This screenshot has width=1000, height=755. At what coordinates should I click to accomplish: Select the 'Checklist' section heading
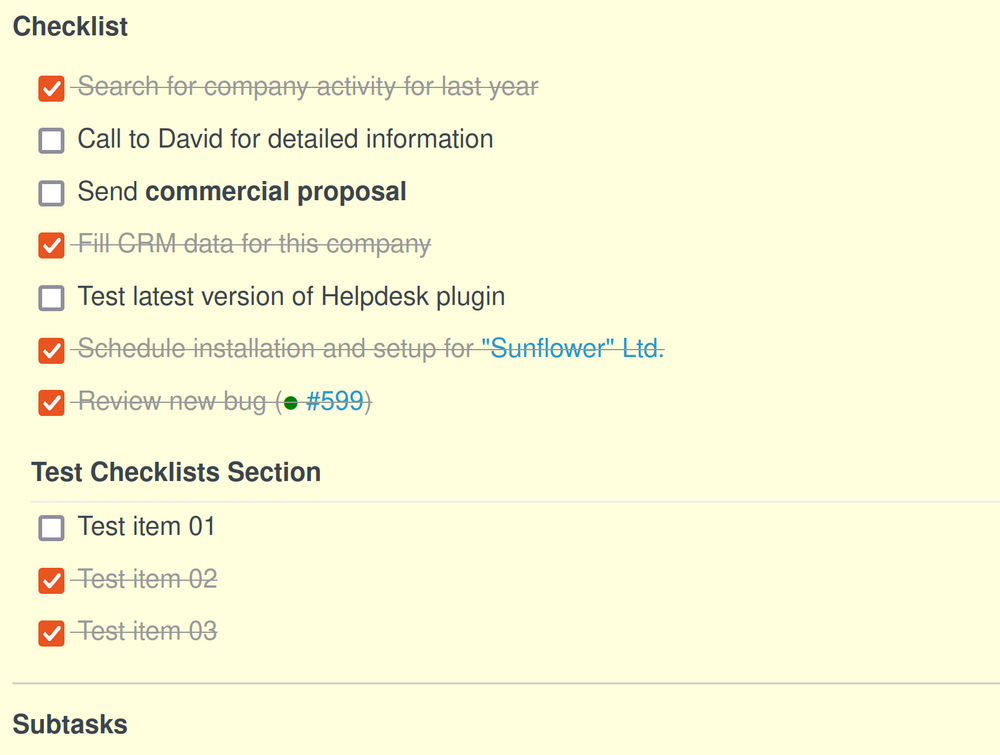point(70,27)
